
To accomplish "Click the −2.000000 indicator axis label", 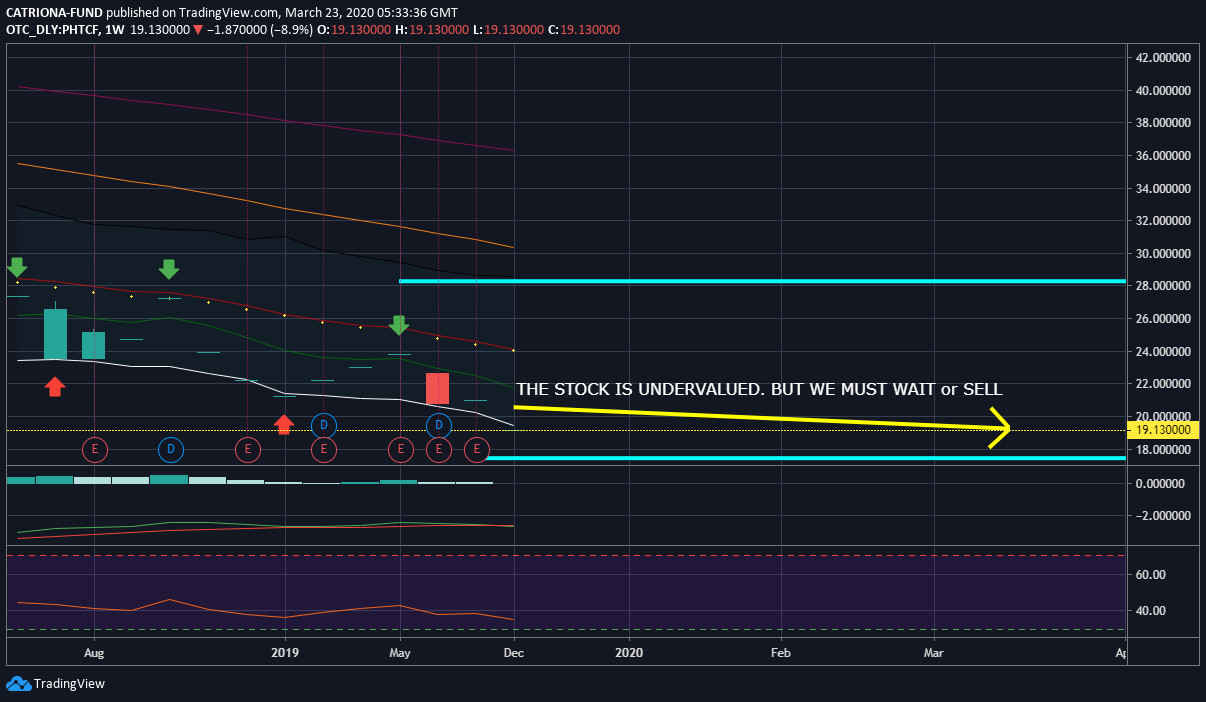I will click(1163, 516).
